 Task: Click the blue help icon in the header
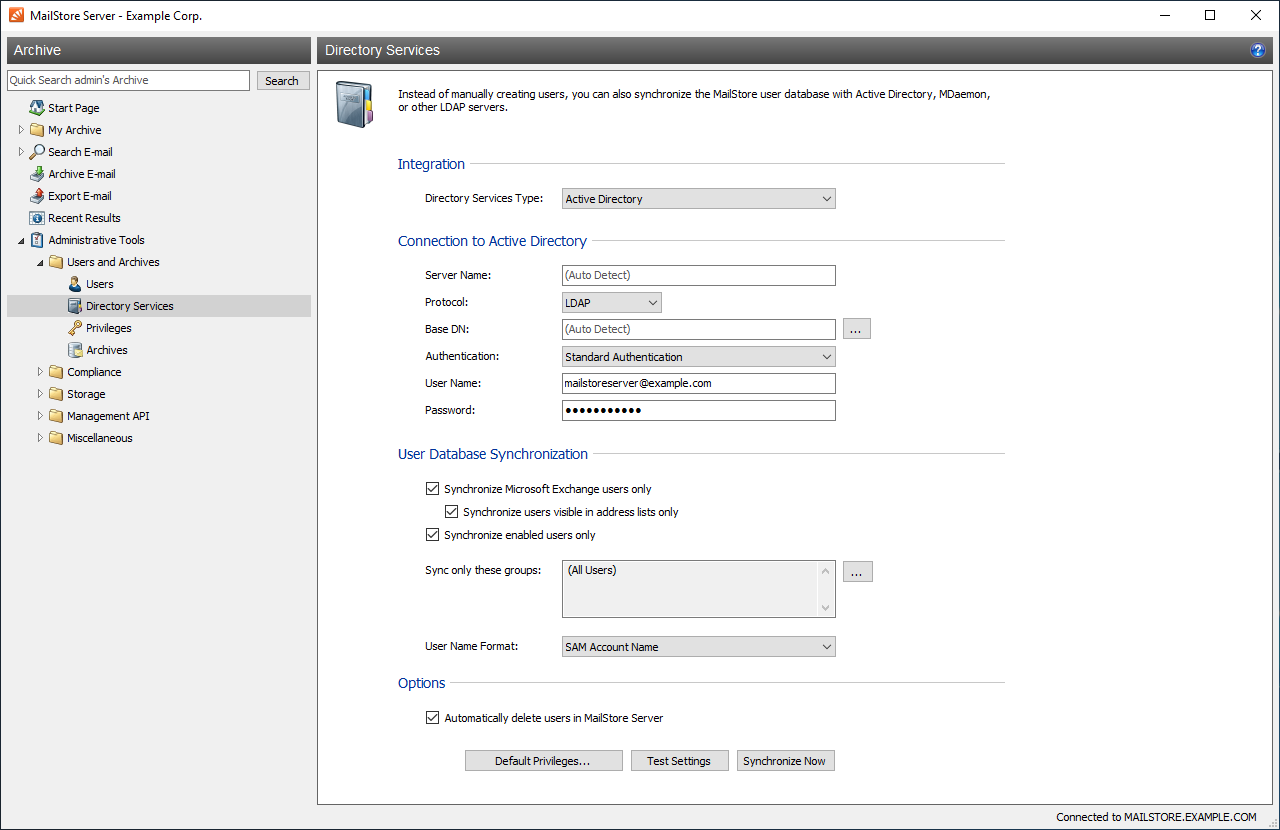pyautogui.click(x=1257, y=50)
